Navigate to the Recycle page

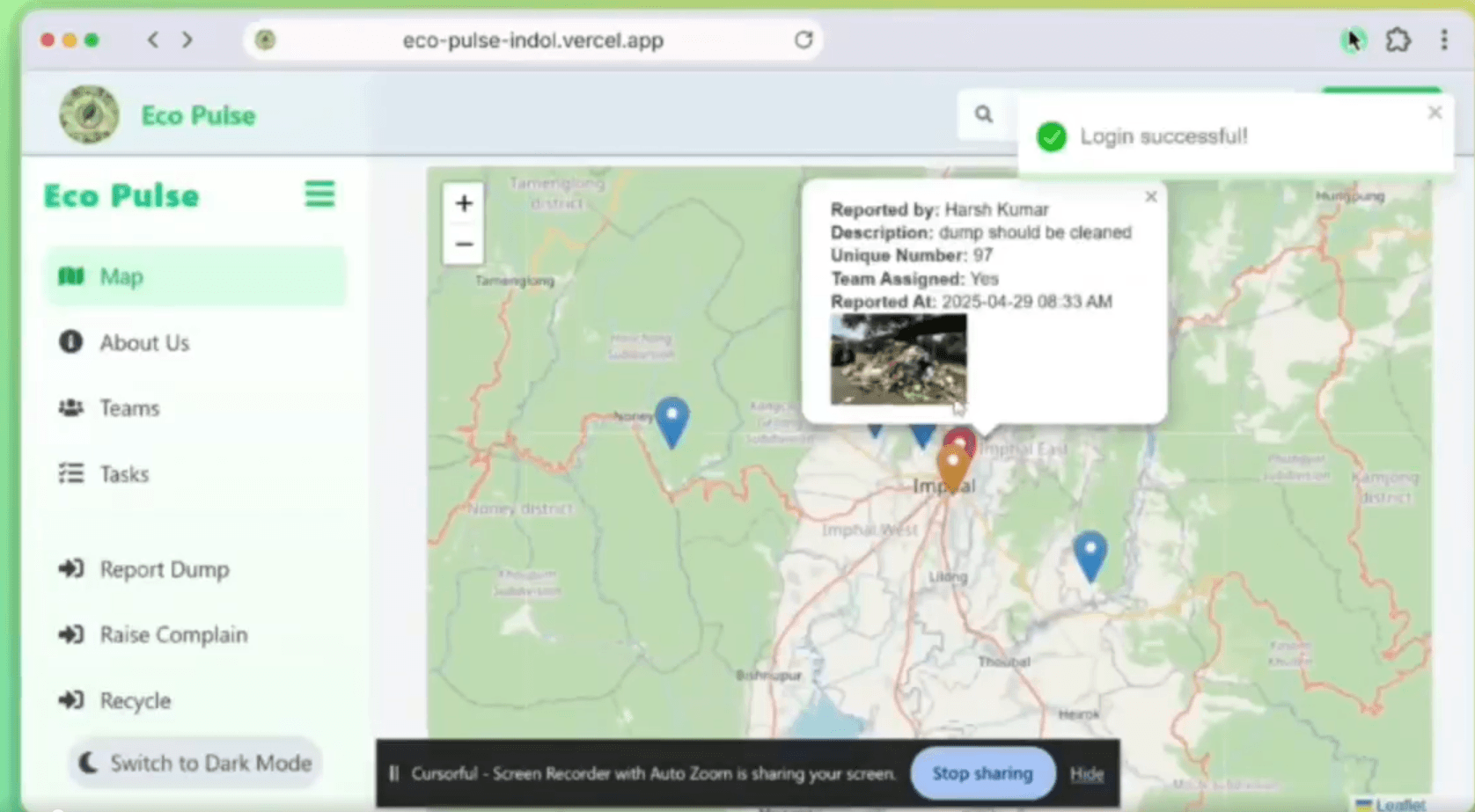[135, 701]
